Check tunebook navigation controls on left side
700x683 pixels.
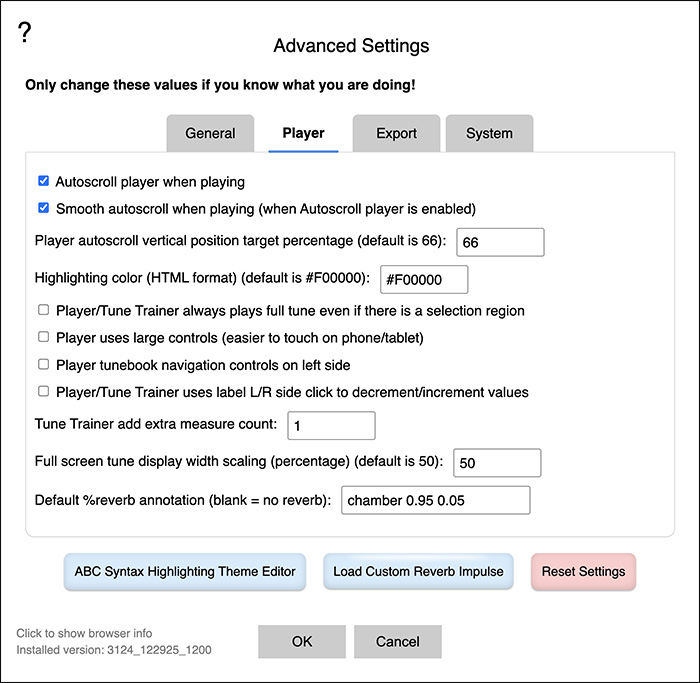[43, 365]
